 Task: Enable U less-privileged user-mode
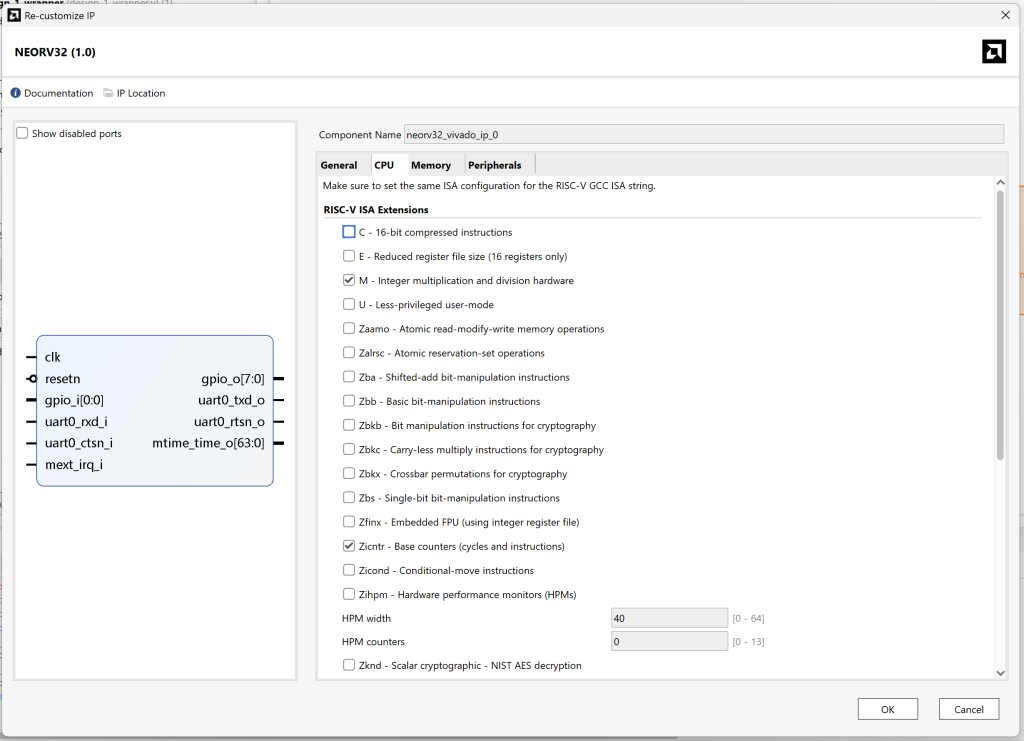pyautogui.click(x=349, y=304)
